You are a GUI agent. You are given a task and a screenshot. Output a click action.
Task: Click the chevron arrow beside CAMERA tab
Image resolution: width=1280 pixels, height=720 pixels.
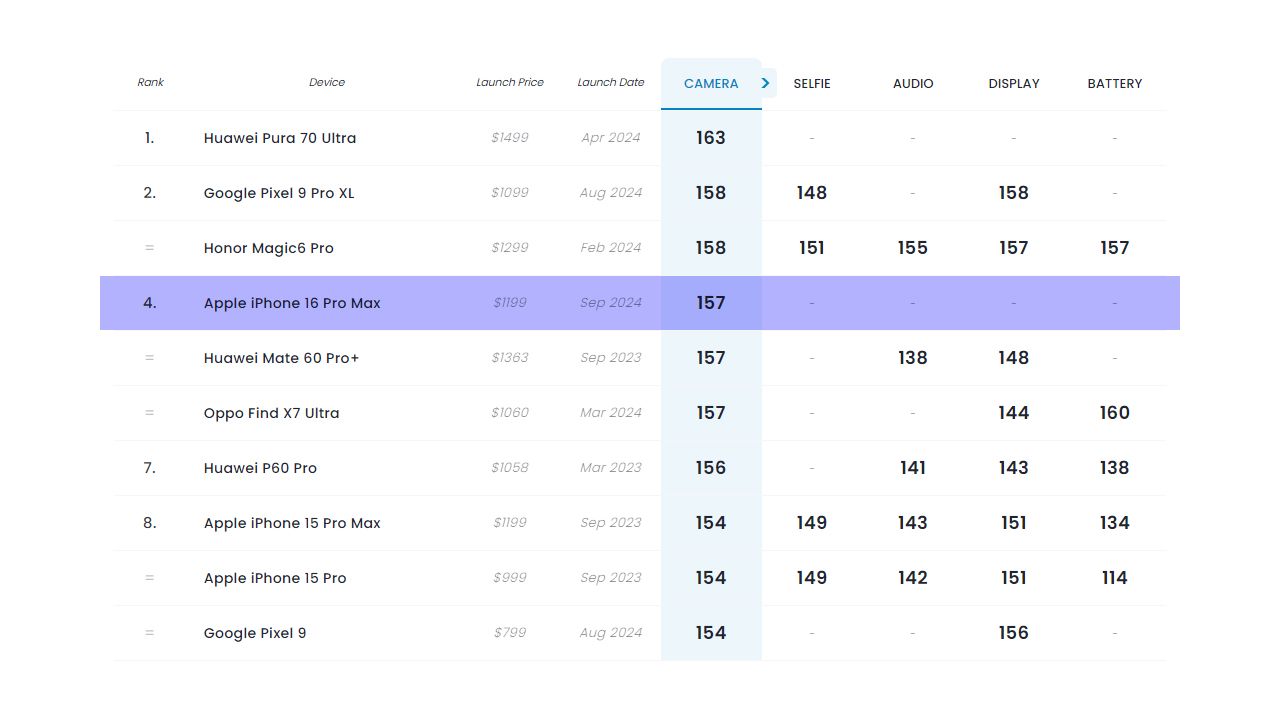766,83
